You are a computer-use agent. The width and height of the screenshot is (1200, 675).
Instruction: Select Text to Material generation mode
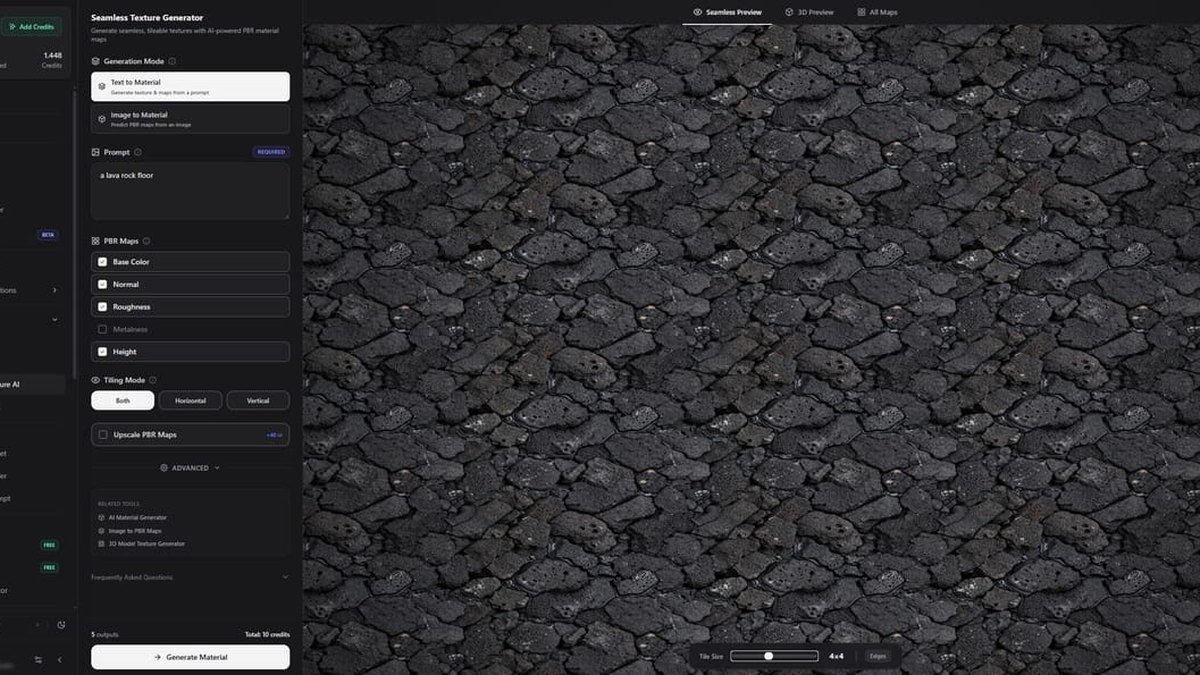tap(190, 87)
